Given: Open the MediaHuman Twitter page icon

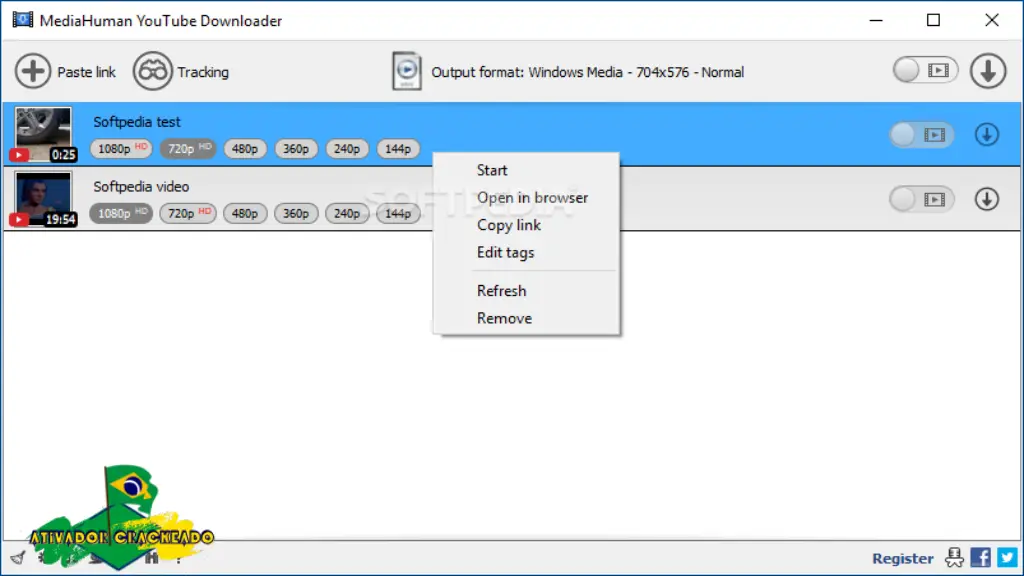Looking at the screenshot, I should point(1007,558).
